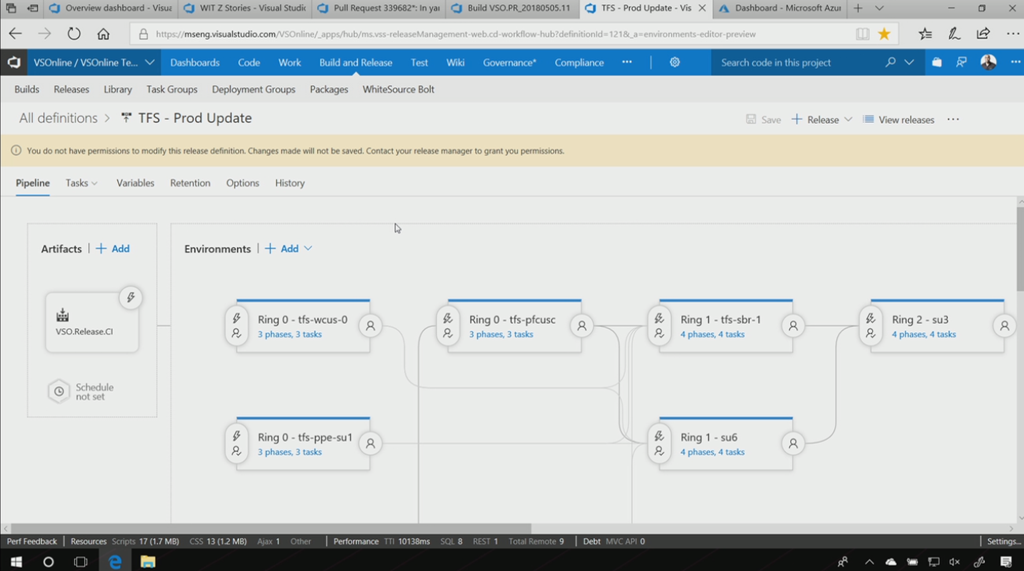The width and height of the screenshot is (1024, 571).
Task: Select the VSO.Release.CI artifact build icon
Action: tap(63, 315)
